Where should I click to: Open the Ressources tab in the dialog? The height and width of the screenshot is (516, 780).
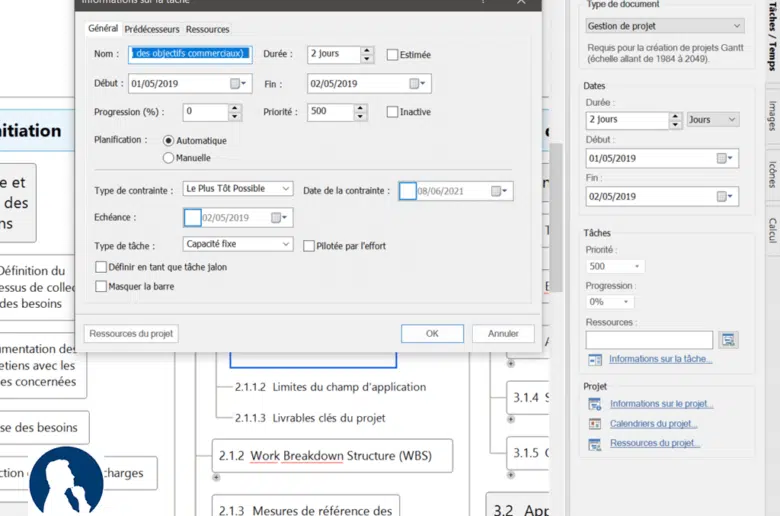[207, 29]
